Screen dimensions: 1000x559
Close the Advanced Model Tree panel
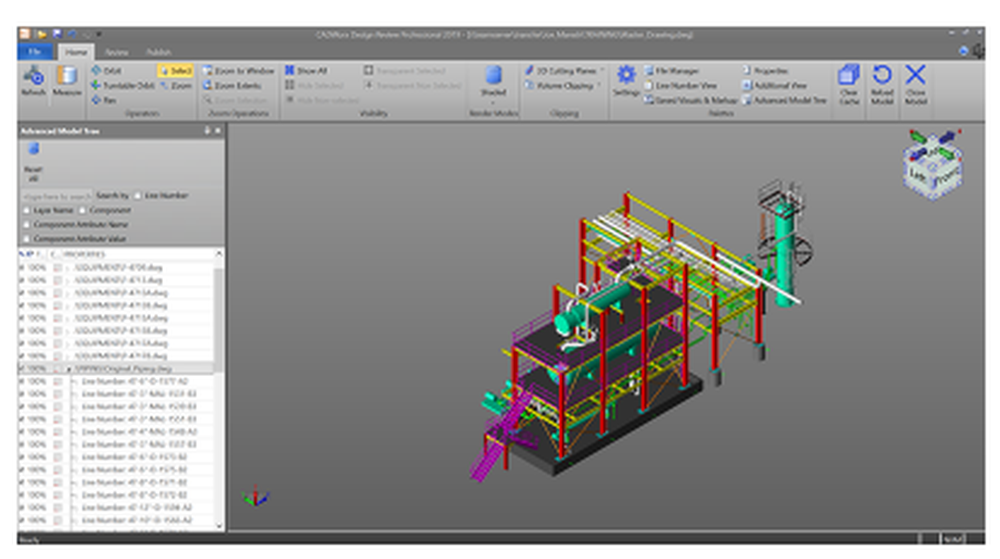217,131
